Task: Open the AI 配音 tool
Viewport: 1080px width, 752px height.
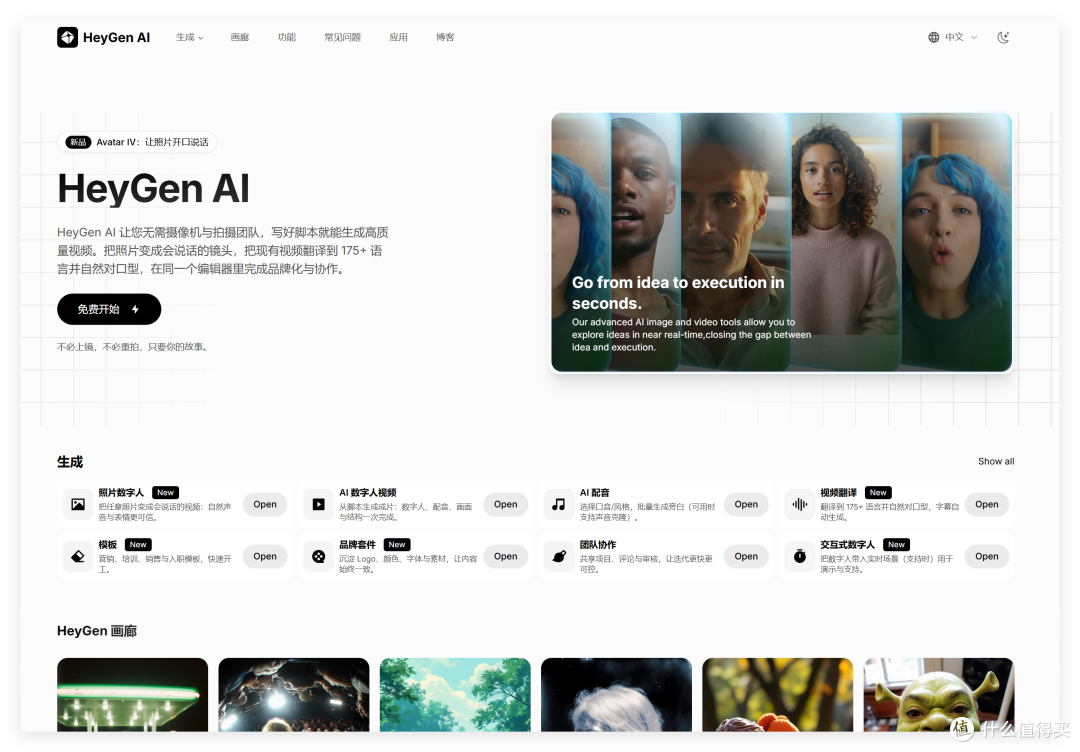Action: [746, 505]
